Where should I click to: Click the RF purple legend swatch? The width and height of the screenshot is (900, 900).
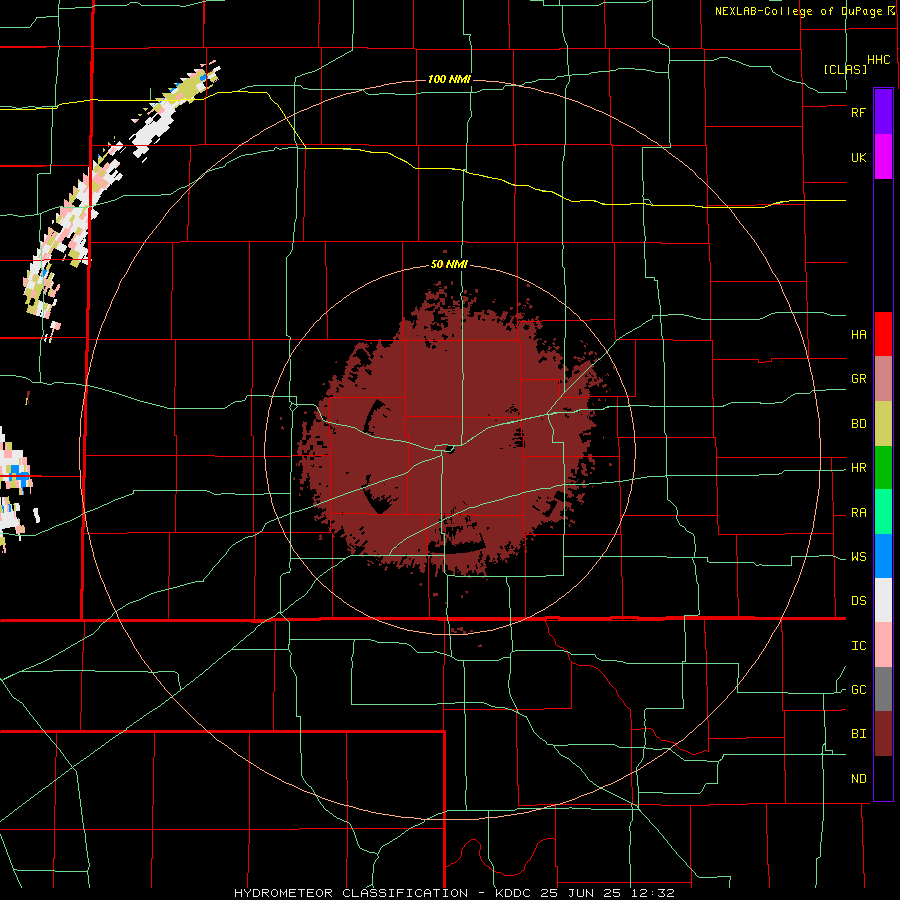point(883,112)
